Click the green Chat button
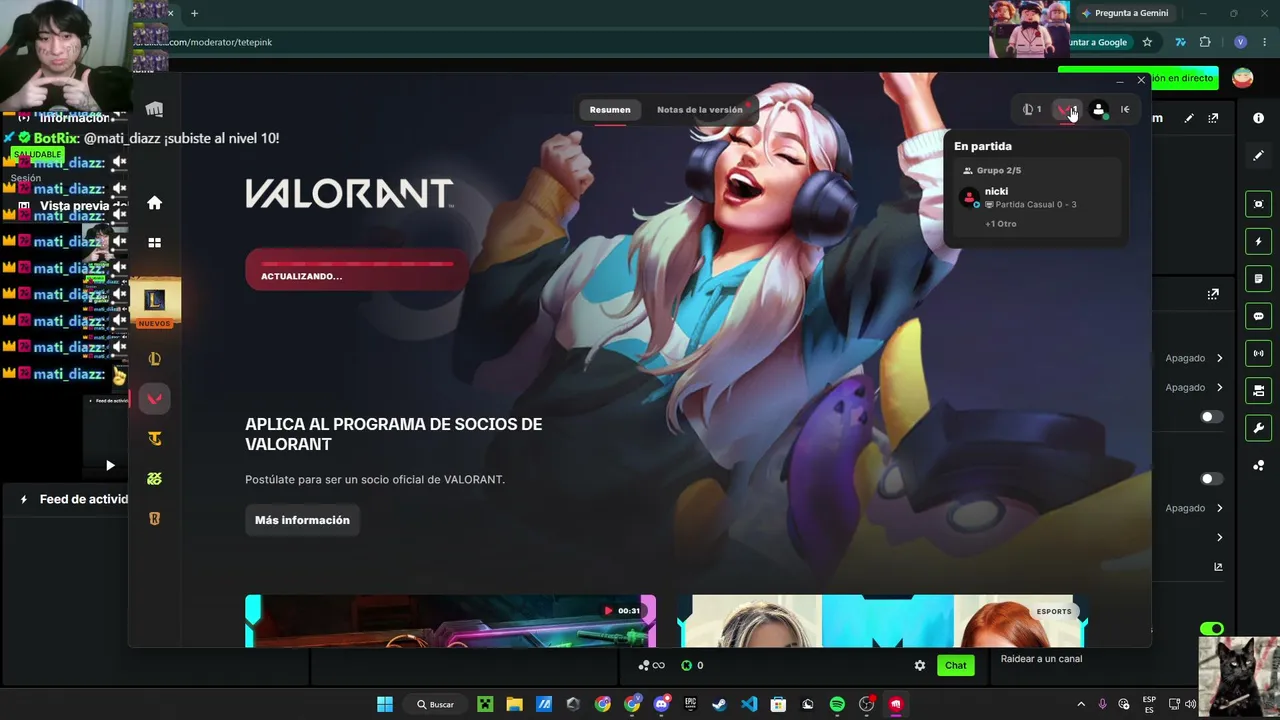The width and height of the screenshot is (1280, 720). tap(956, 665)
